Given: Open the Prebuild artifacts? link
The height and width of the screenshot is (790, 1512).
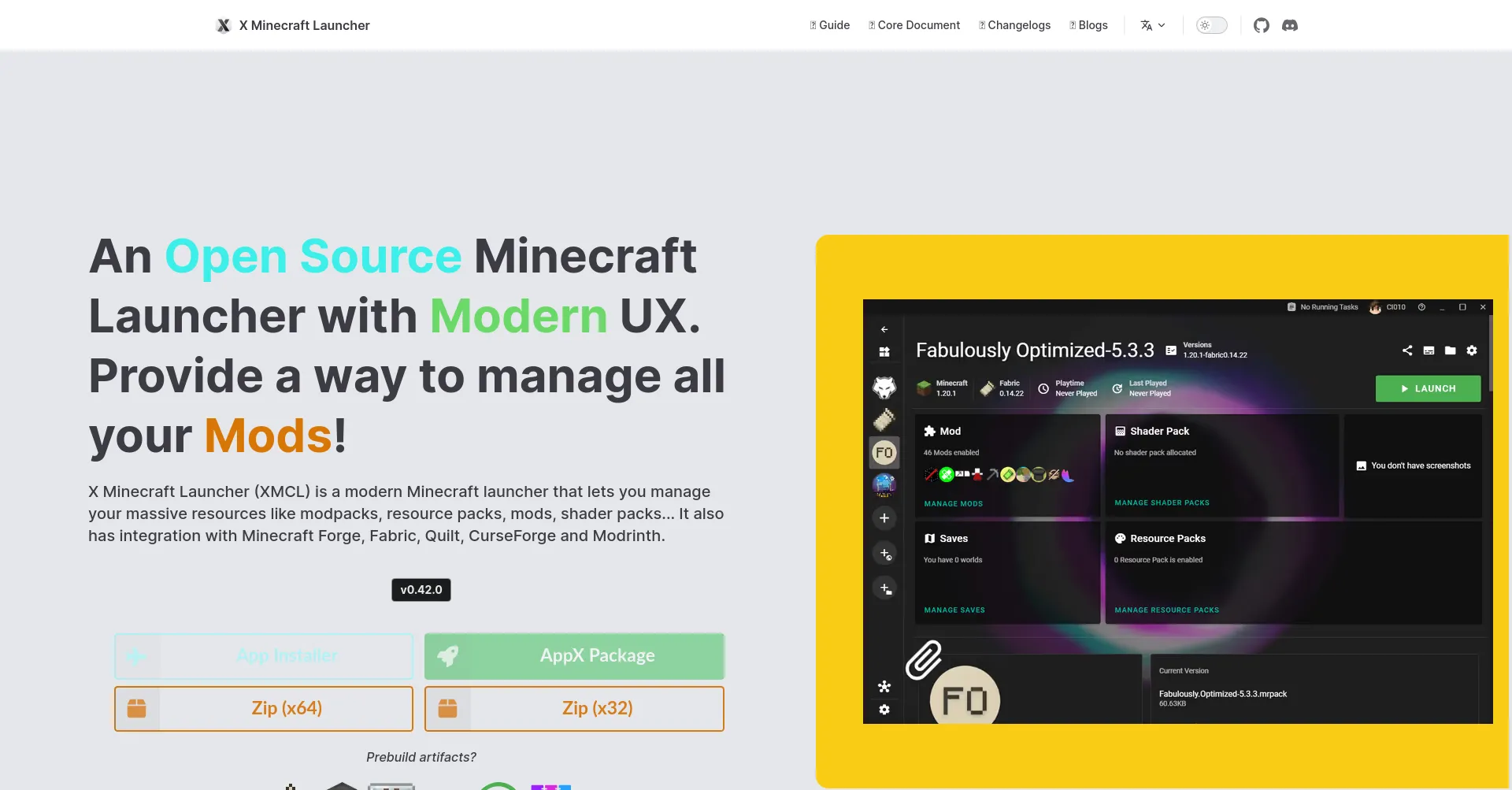Looking at the screenshot, I should coord(421,757).
